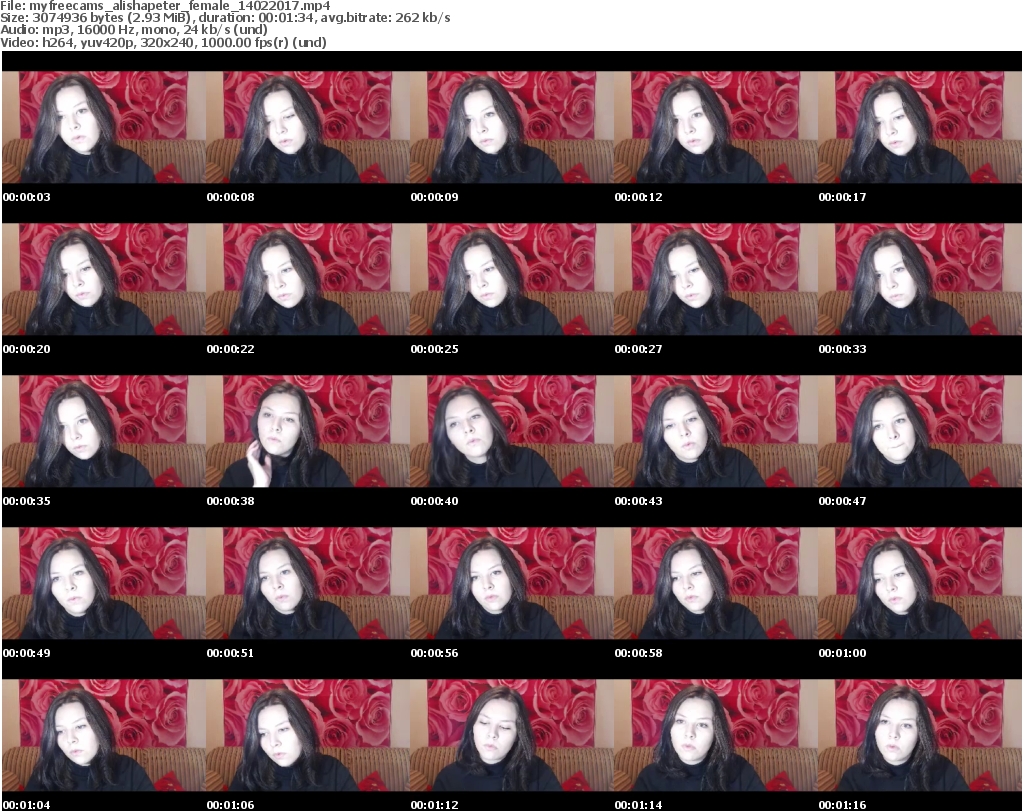This screenshot has width=1024, height=811.
Task: Click the timestamp label 00:01:04
Action: pyautogui.click(x=26, y=805)
